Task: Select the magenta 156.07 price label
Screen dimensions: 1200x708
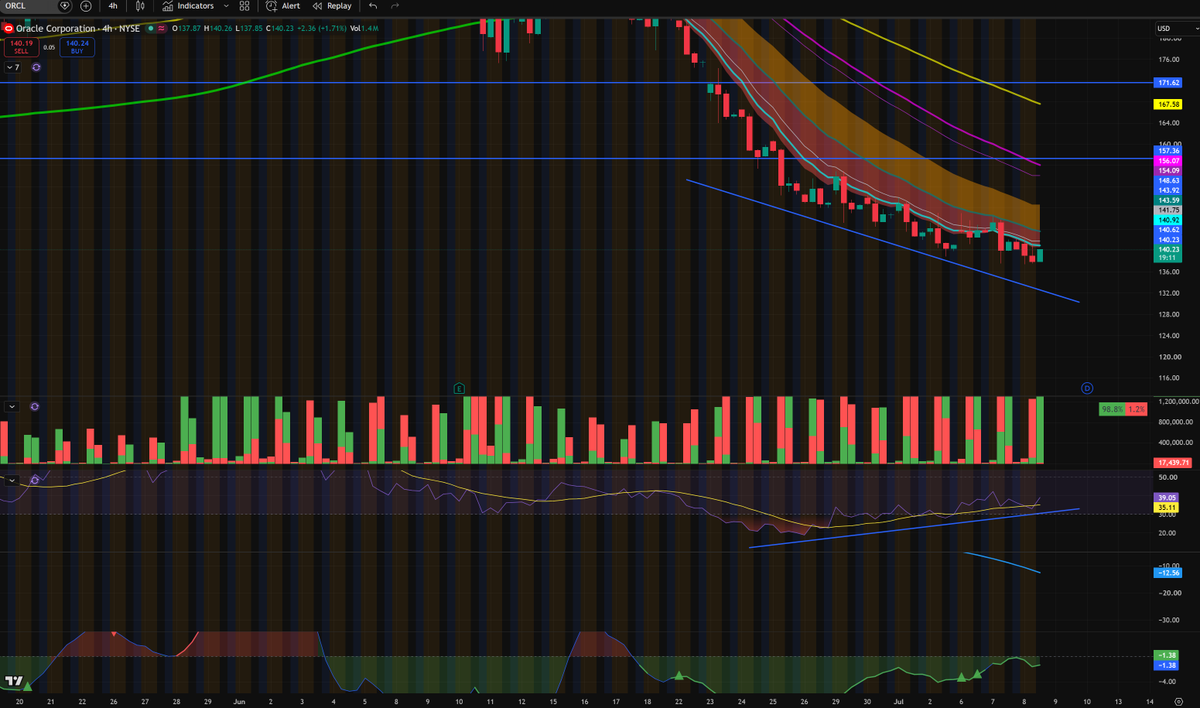Action: click(x=1168, y=160)
